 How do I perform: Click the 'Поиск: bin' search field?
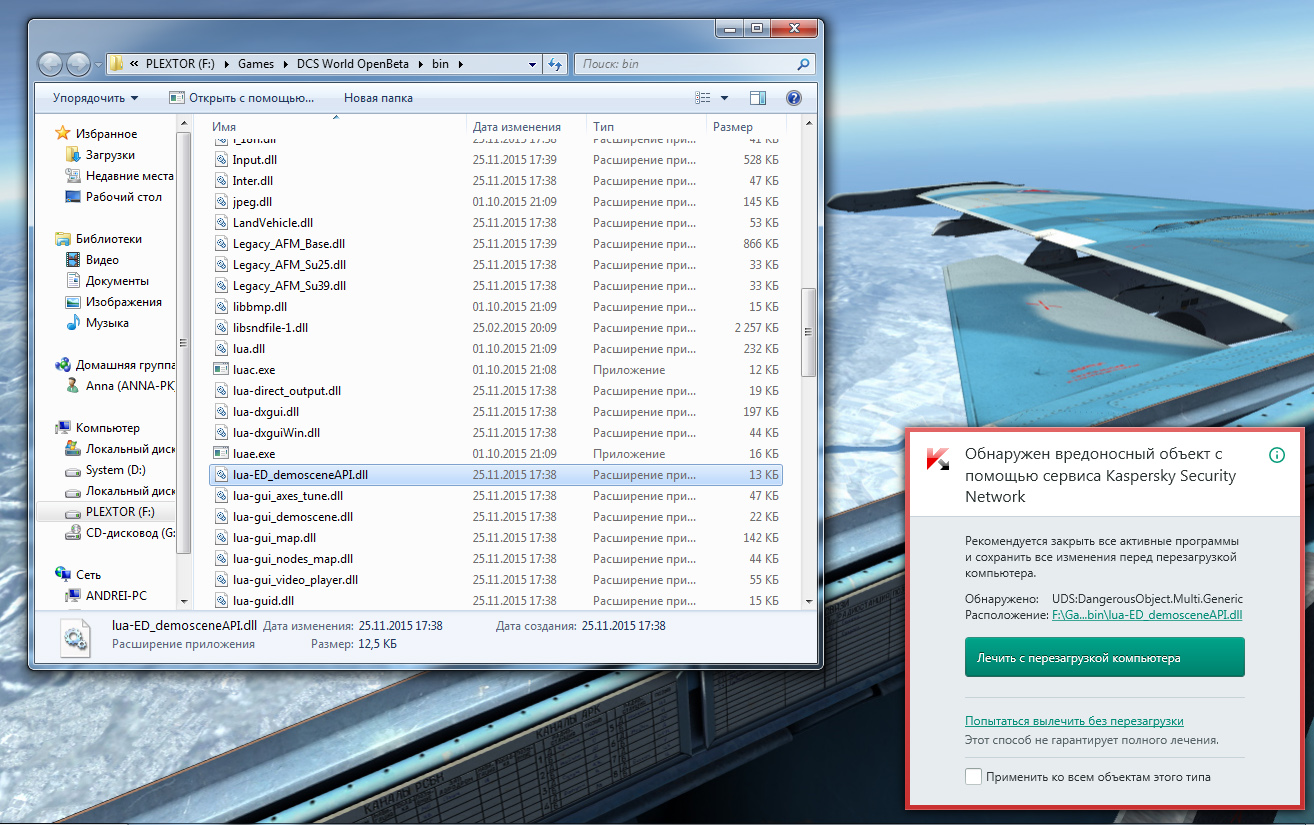click(x=686, y=64)
